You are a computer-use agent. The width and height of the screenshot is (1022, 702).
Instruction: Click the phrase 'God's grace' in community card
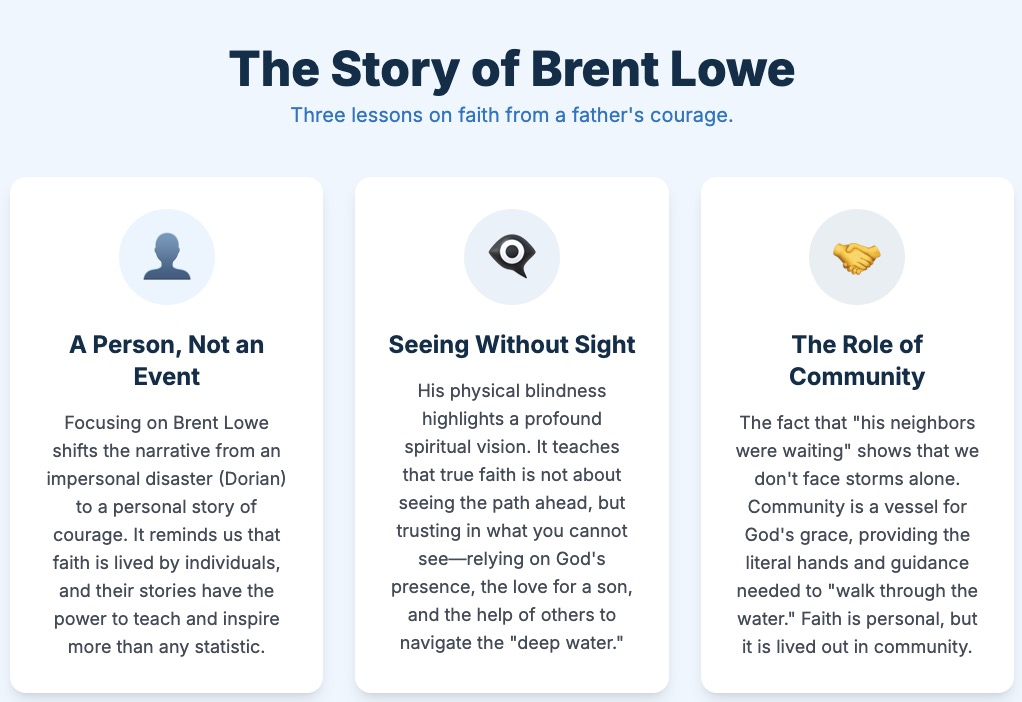(792, 534)
